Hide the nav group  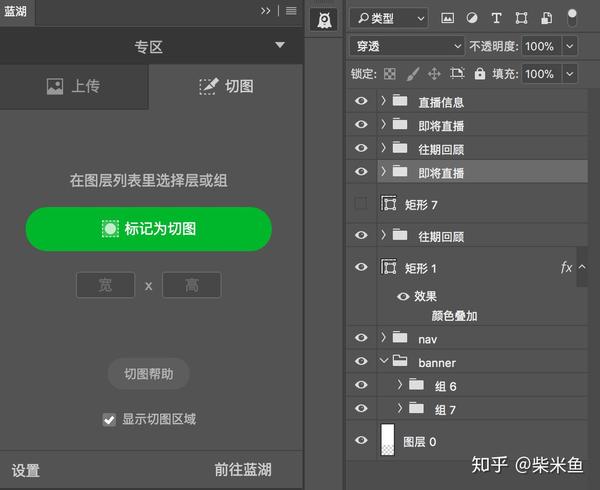coord(361,337)
